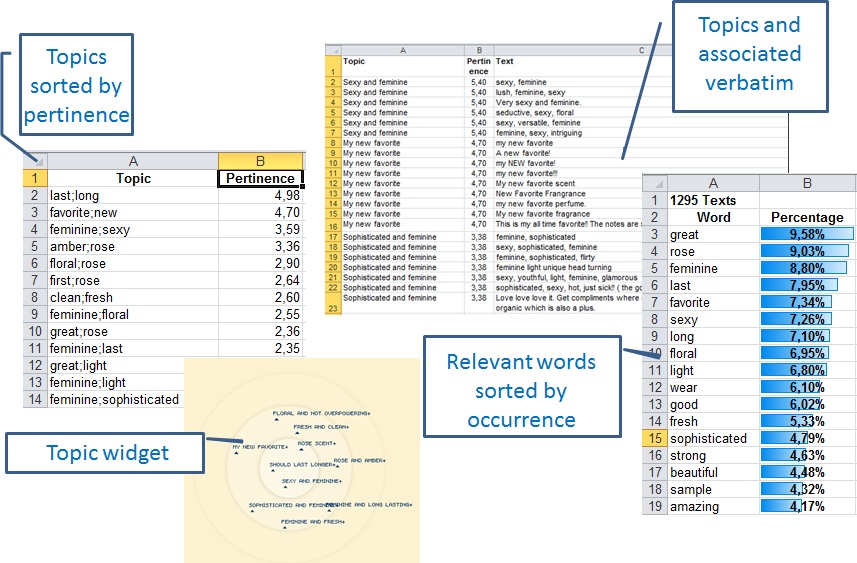Click 'MY NEW FAVORITE+' in topic widget
The image size is (857, 563).
pos(260,447)
